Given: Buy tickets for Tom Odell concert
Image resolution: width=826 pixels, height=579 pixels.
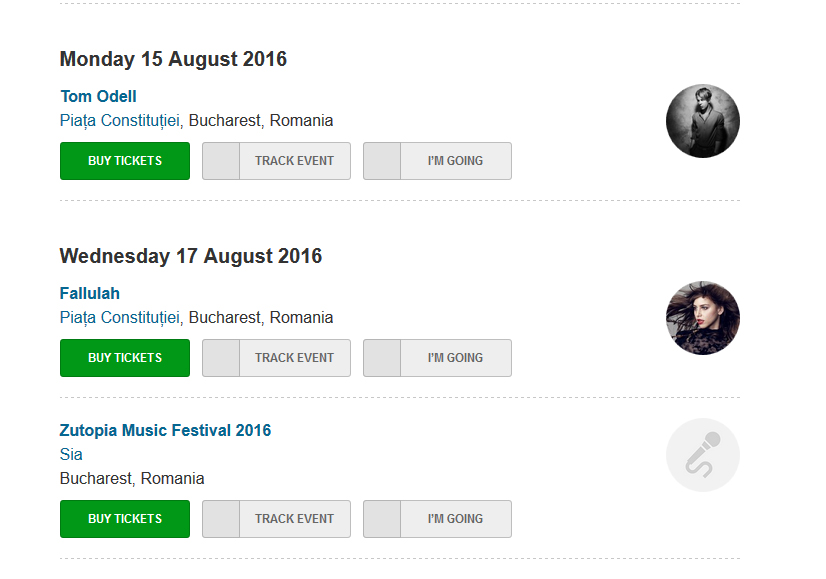Looking at the screenshot, I should 125,161.
